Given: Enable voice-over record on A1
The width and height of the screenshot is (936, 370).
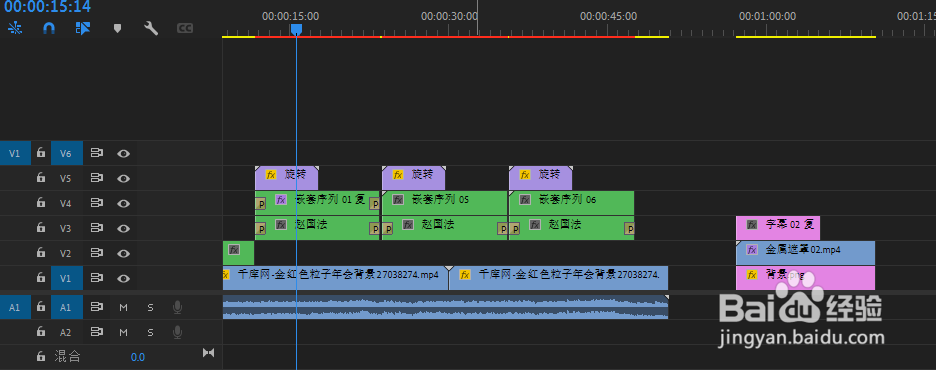Looking at the screenshot, I should pos(177,307).
